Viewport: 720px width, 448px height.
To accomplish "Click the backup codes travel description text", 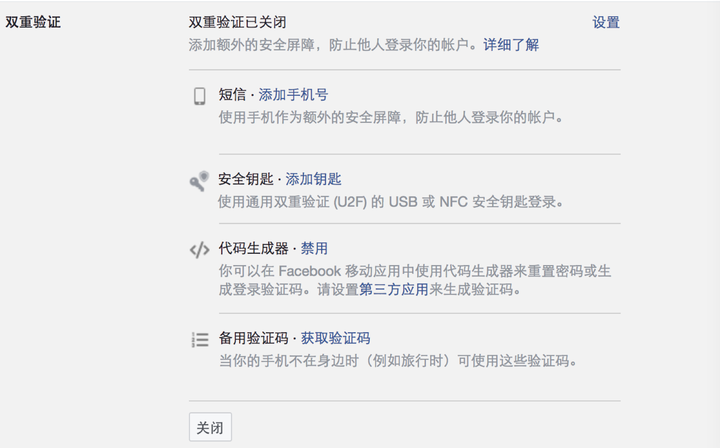I will (x=398, y=361).
